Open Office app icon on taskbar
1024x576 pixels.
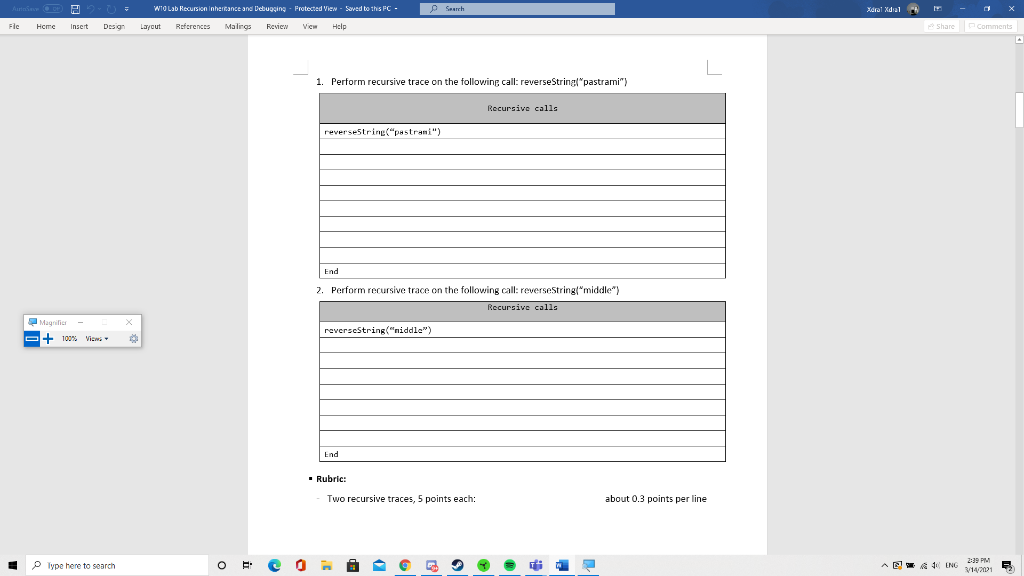(300, 566)
